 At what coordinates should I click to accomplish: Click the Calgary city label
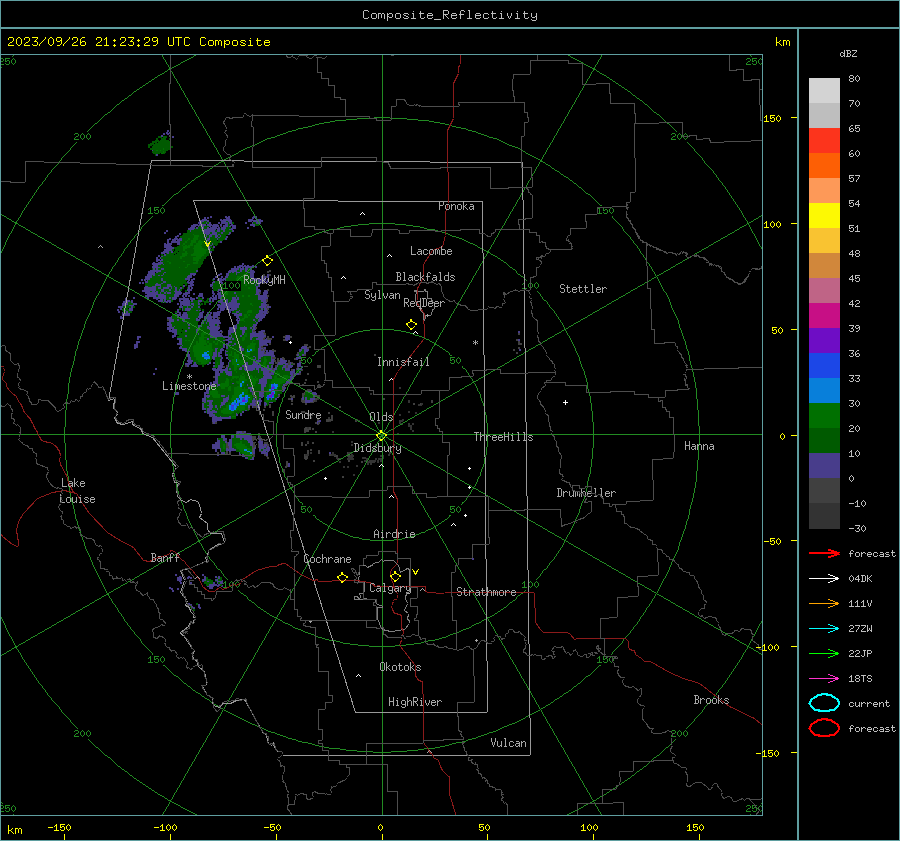click(390, 588)
